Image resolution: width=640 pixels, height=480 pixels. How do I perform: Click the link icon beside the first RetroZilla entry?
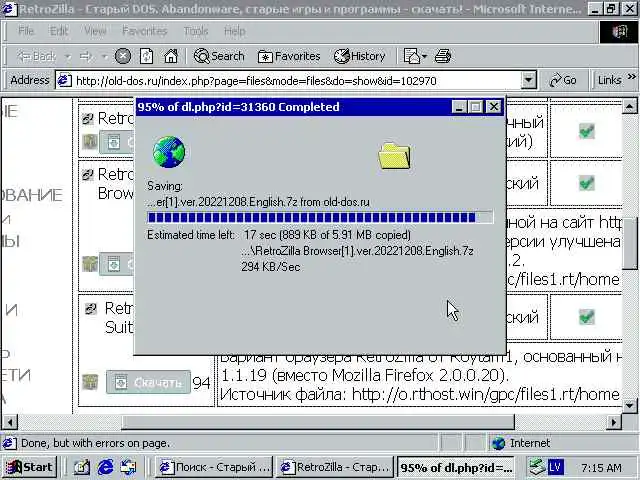pyautogui.click(x=88, y=119)
